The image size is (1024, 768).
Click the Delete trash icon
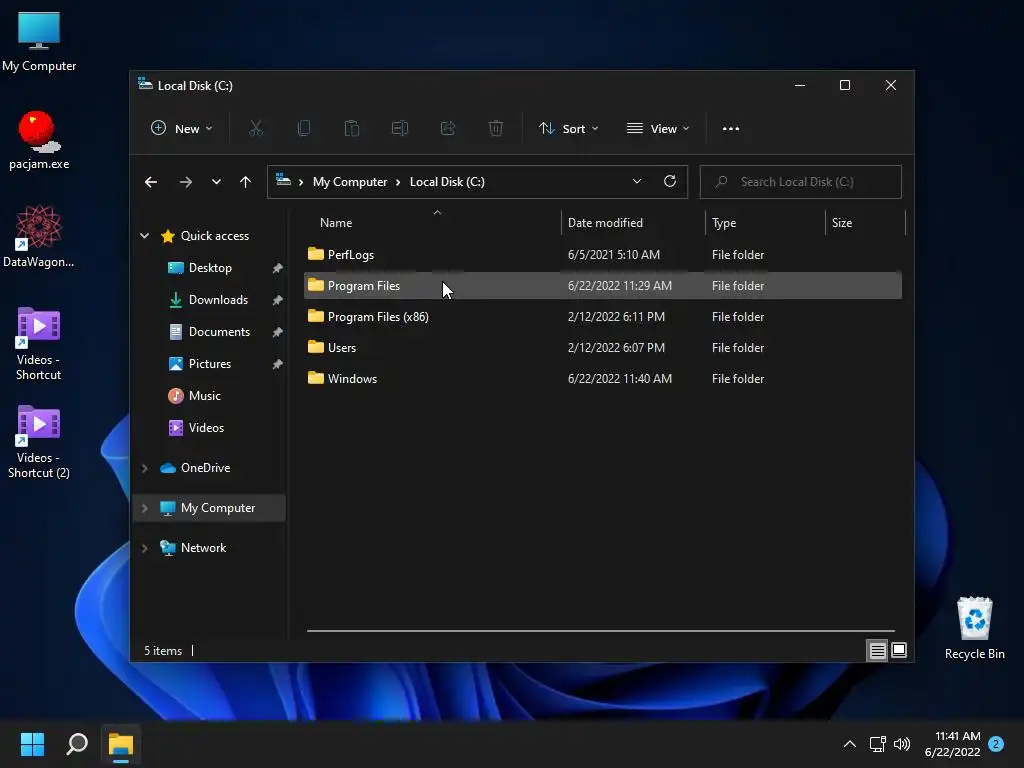(496, 129)
